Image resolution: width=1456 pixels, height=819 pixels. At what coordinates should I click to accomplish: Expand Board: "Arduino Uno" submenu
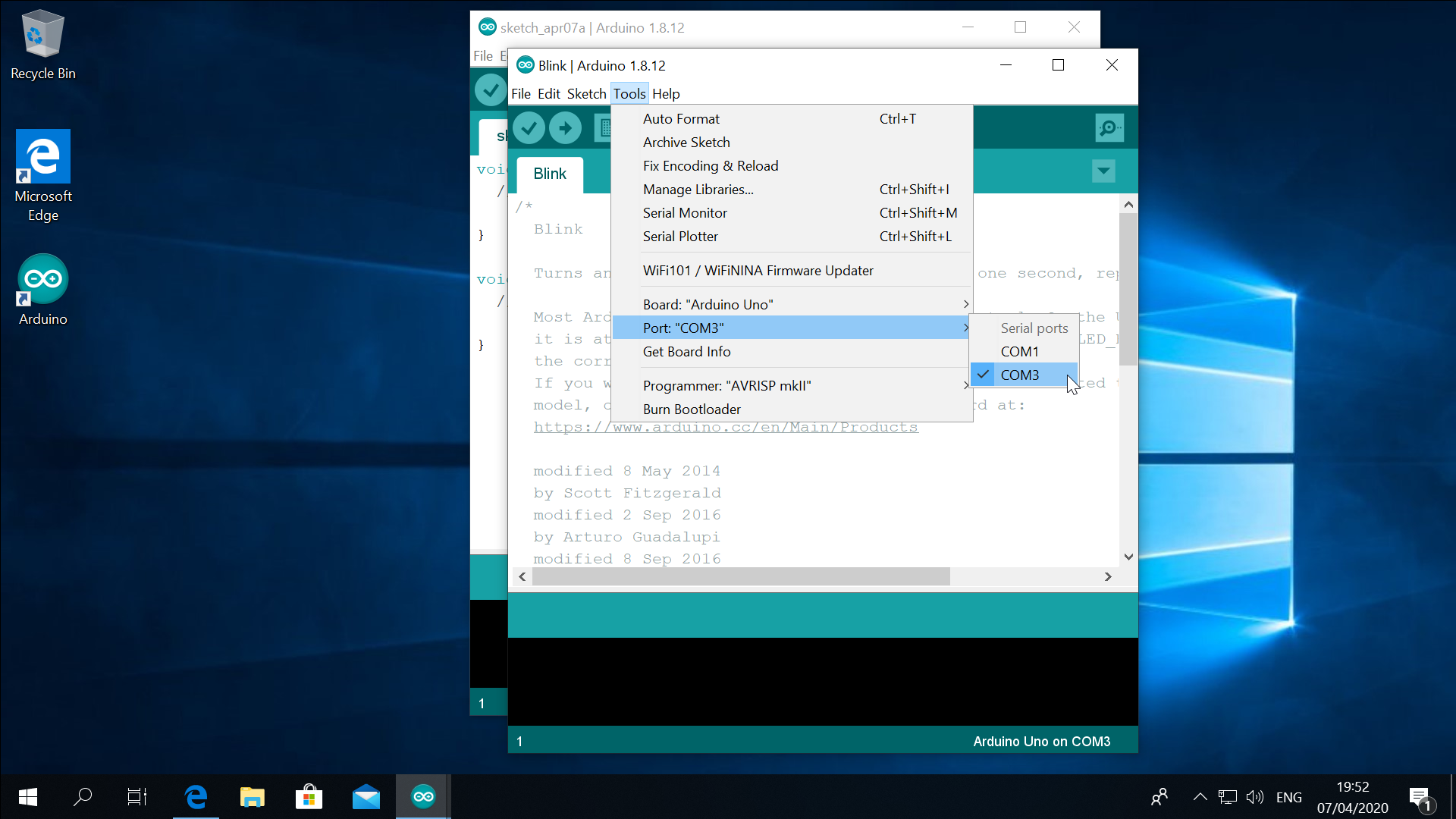click(x=792, y=305)
